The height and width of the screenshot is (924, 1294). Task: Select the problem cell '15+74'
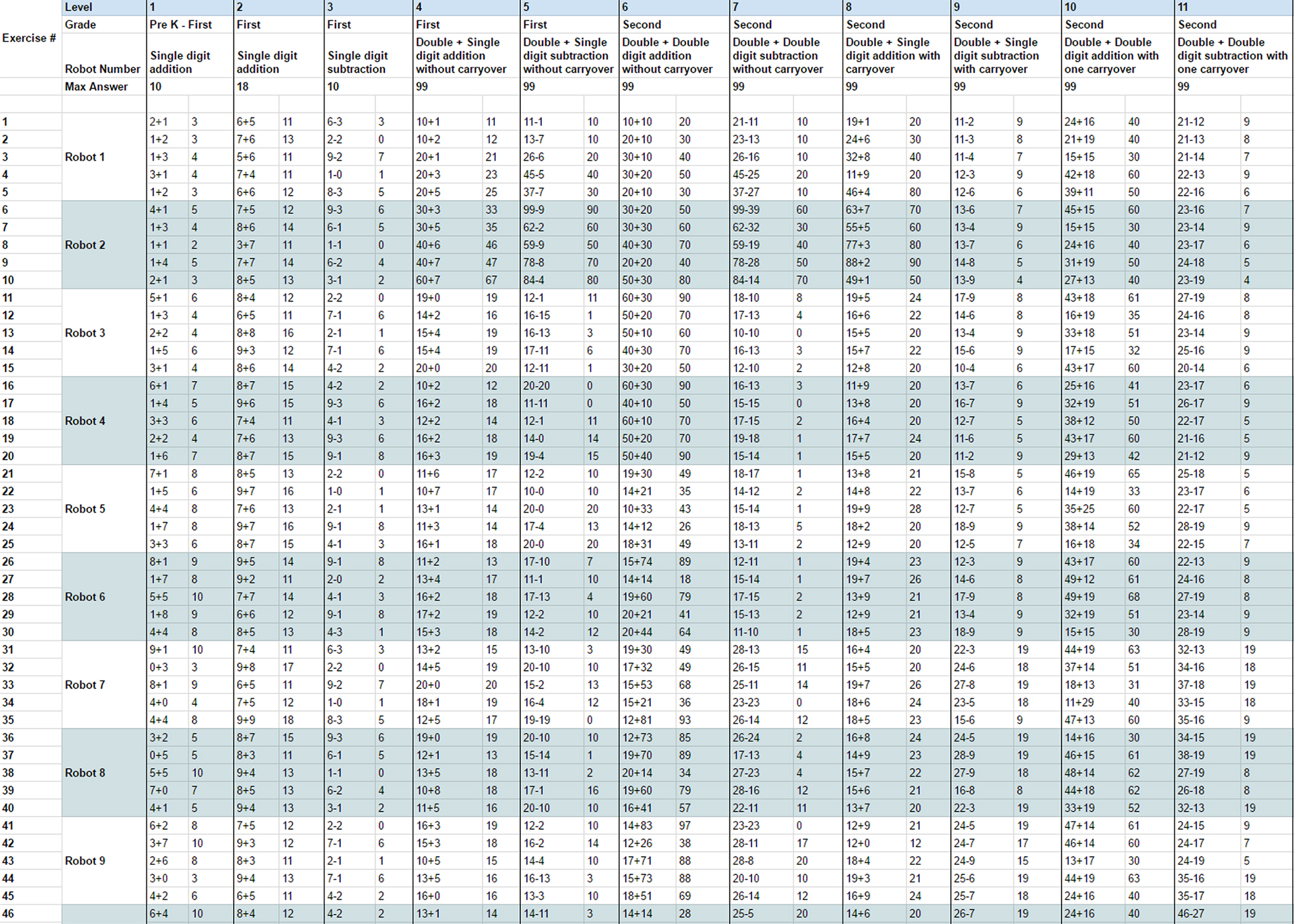click(647, 561)
